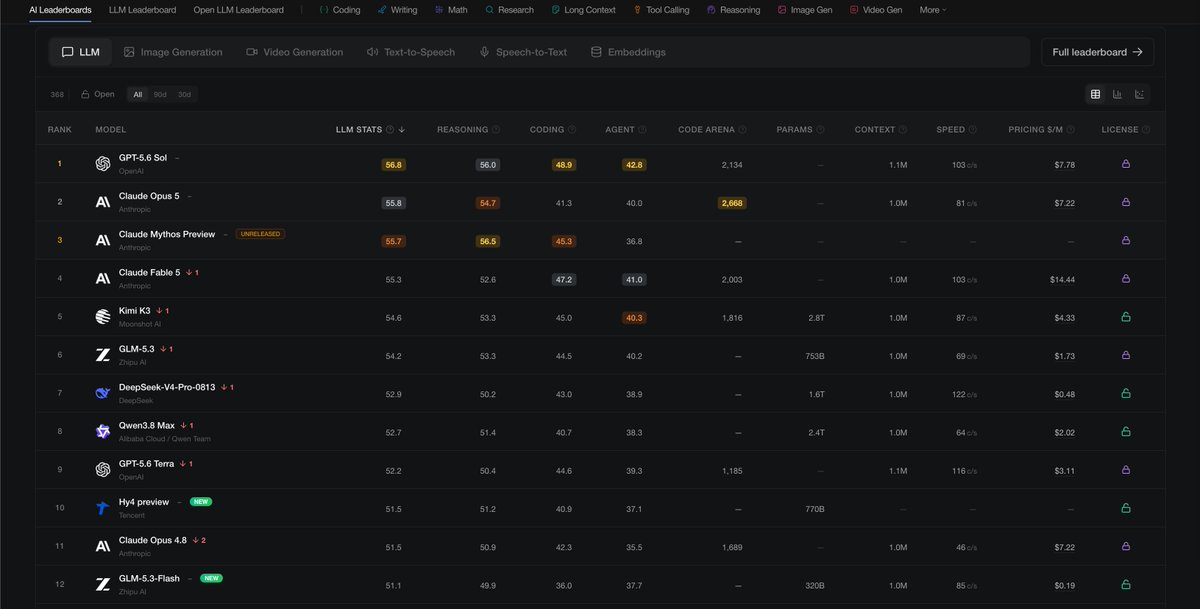The width and height of the screenshot is (1200, 609).
Task: Click the Reasoning column info icon
Action: (x=496, y=130)
